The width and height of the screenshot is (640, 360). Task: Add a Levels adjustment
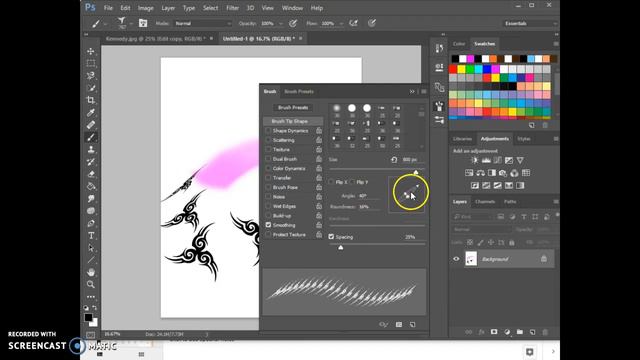486,160
